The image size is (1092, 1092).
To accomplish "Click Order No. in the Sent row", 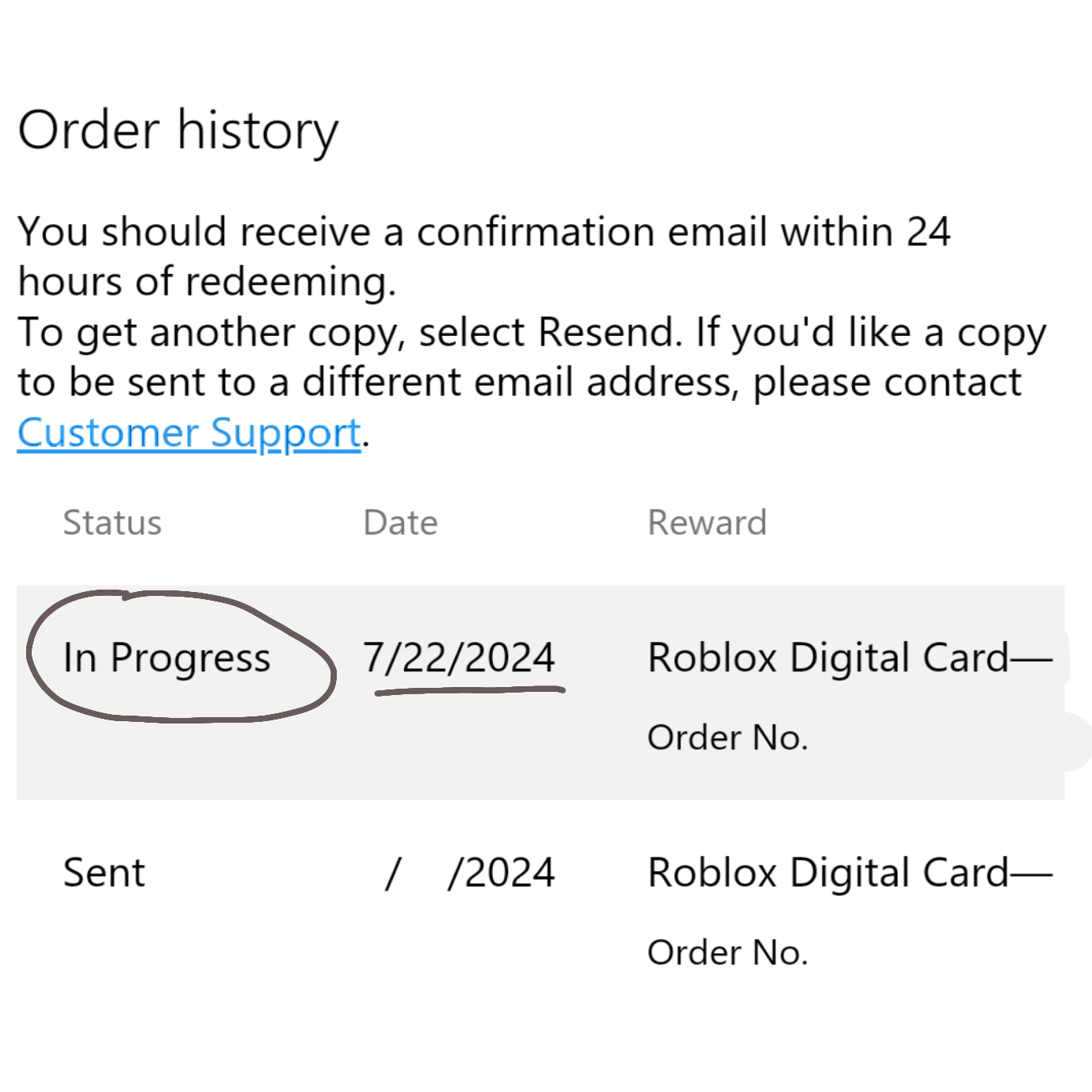I will pyautogui.click(x=727, y=953).
